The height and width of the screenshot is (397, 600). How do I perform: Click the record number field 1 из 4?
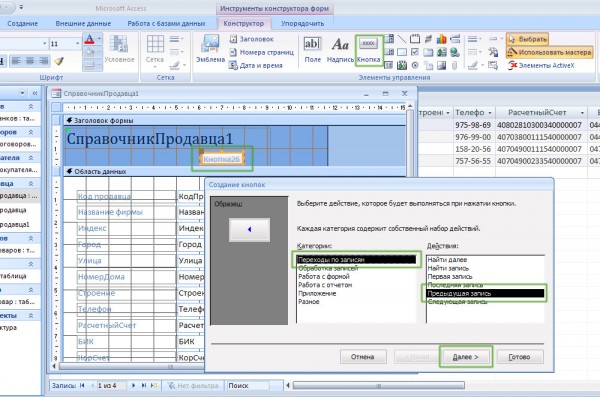tap(111, 386)
